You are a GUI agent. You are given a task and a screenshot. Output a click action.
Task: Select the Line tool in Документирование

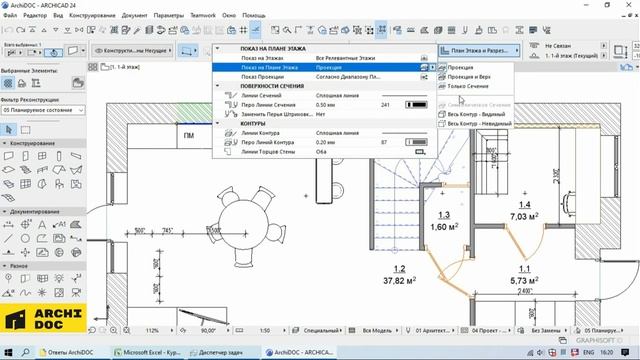click(x=8, y=238)
